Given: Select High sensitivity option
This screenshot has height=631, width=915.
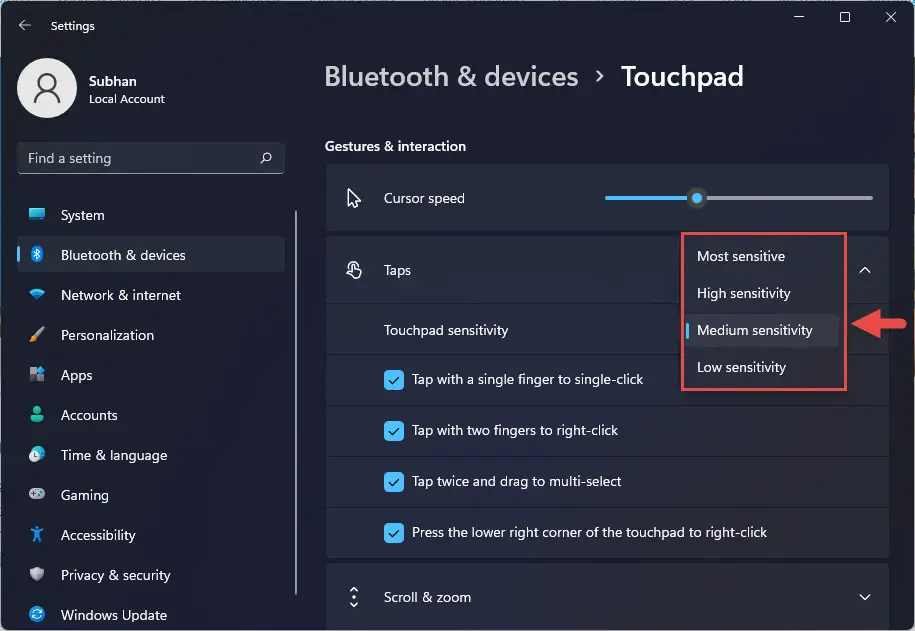Looking at the screenshot, I should click(762, 293).
